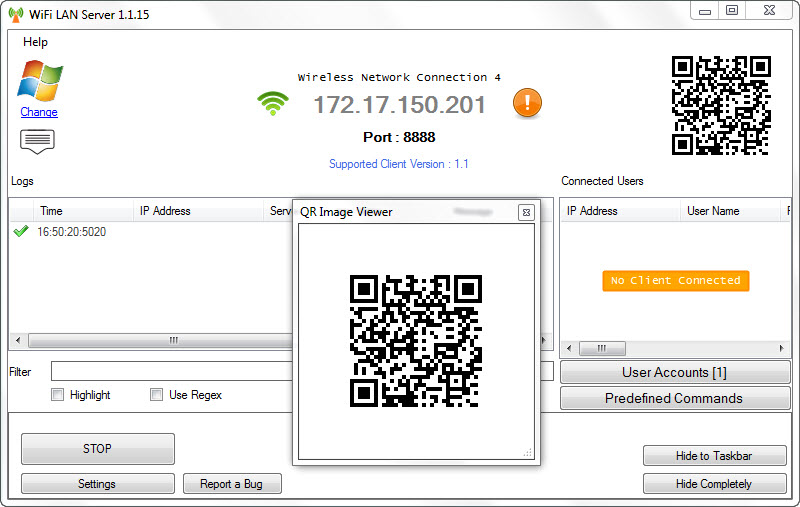Click the Change link under the Windows logo
The width and height of the screenshot is (800, 507).
(x=39, y=112)
